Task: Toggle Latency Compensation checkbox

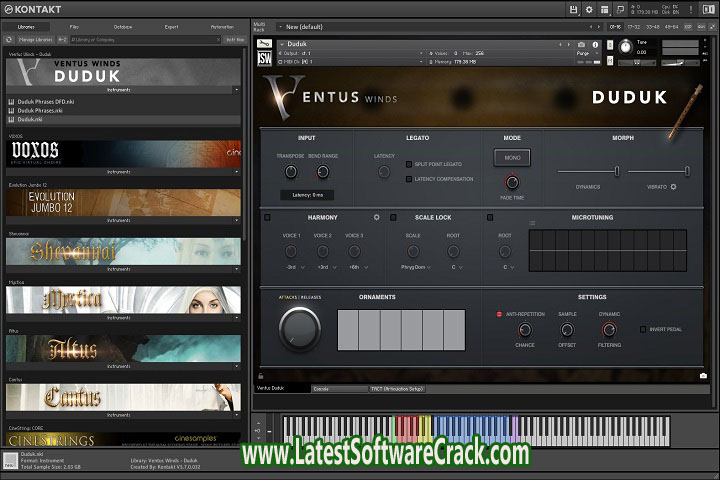Action: pyautogui.click(x=409, y=178)
